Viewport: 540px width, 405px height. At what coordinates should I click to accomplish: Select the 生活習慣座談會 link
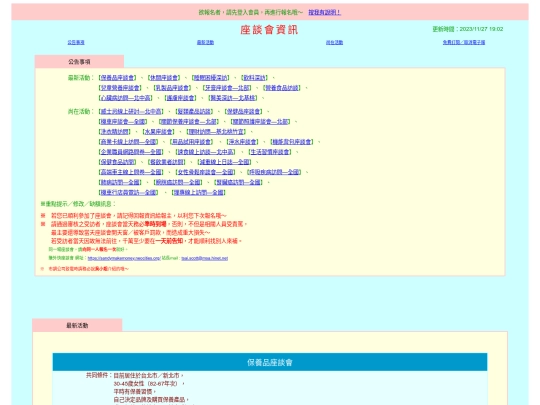270,152
